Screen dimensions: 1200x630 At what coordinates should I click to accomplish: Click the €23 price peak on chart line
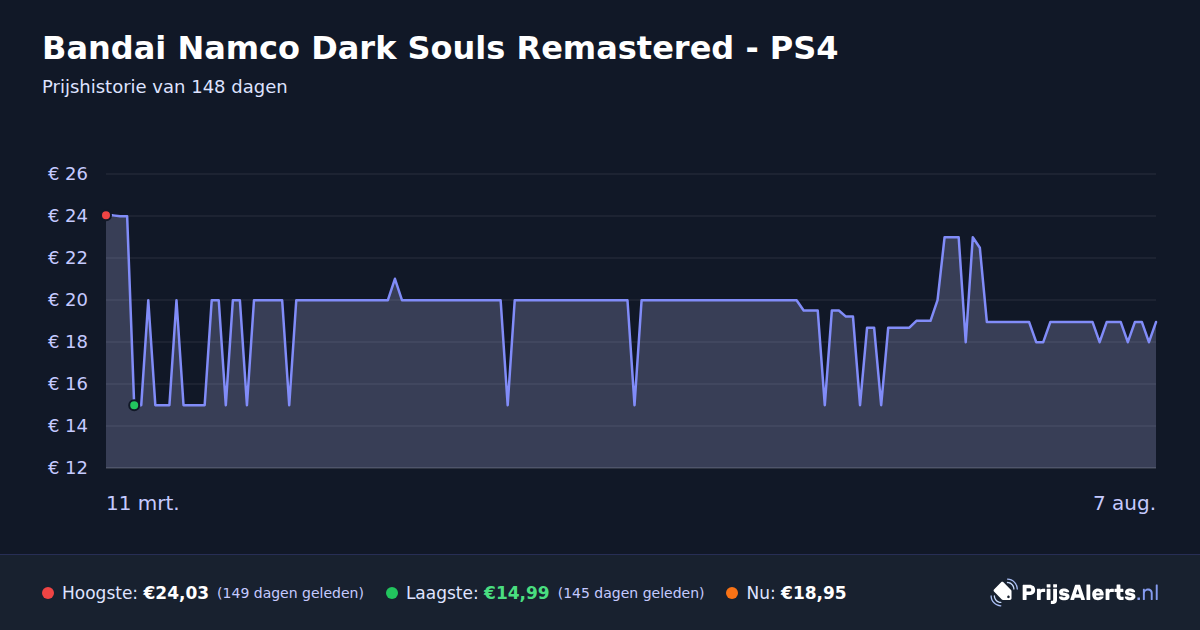pos(951,237)
